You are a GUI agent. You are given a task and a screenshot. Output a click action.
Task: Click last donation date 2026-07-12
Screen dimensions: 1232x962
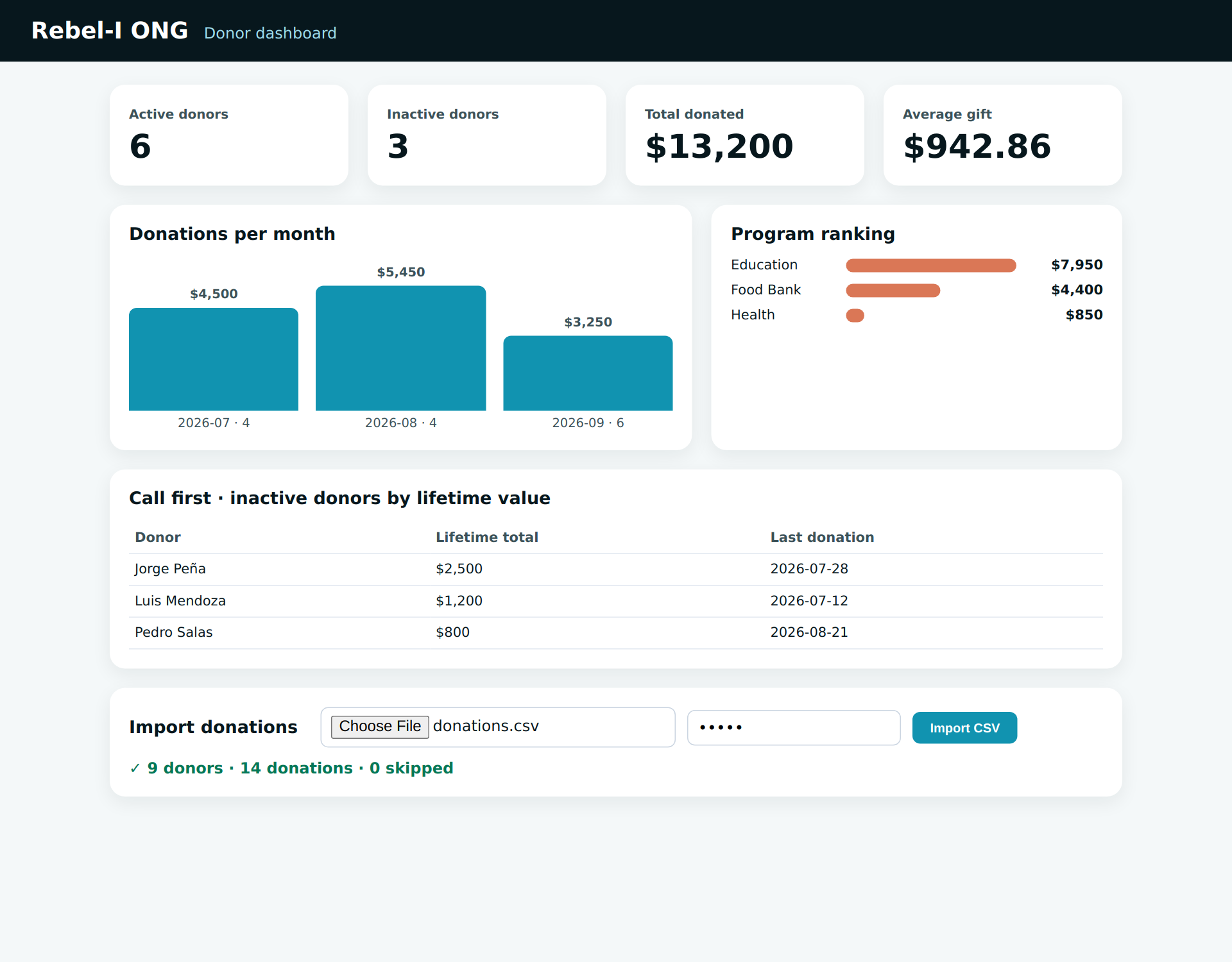pos(809,601)
